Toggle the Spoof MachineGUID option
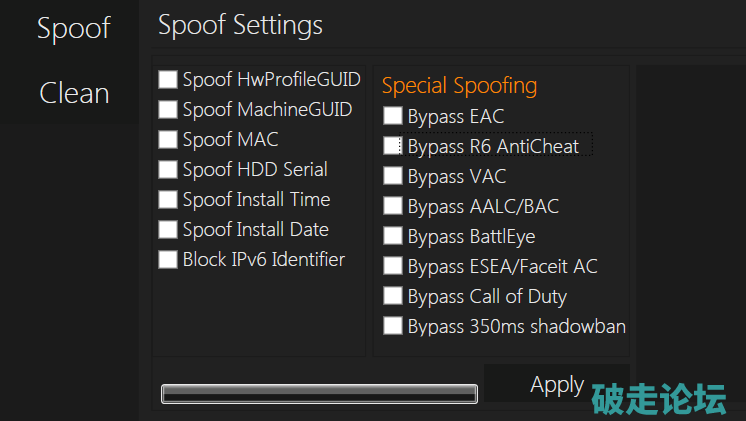The height and width of the screenshot is (421, 746). click(168, 110)
